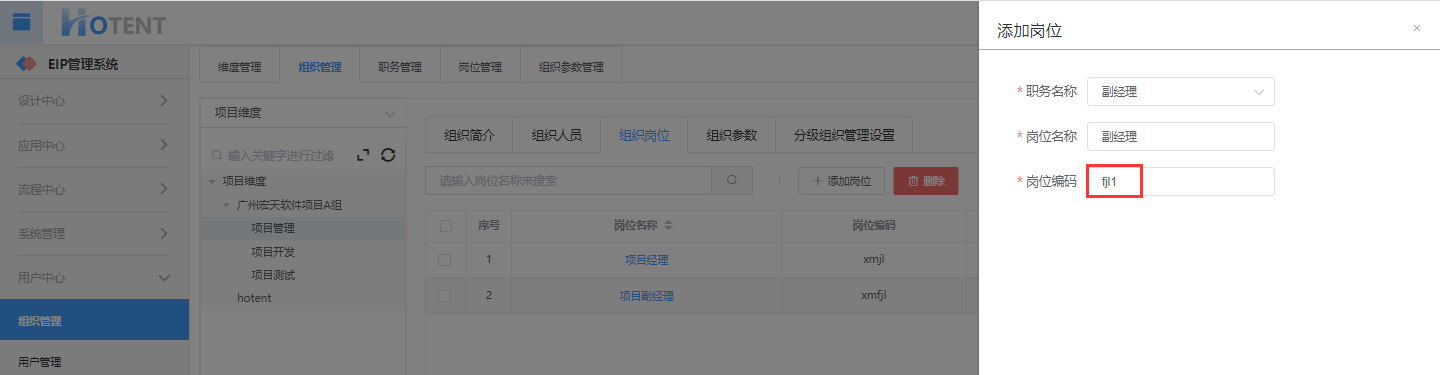
Task: Click the 岗位编码 input field
Action: coord(1180,181)
